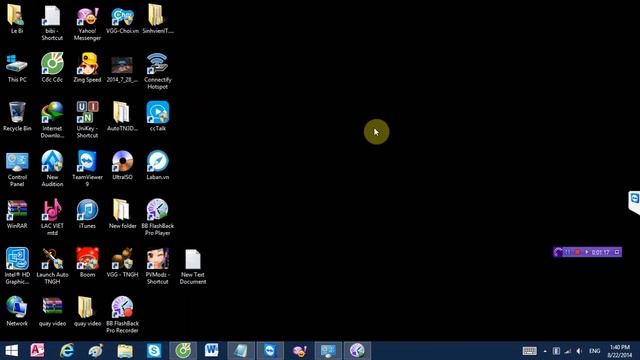This screenshot has width=640, height=360.
Task: Launch WinRAR from the desktop
Action: pos(17,214)
